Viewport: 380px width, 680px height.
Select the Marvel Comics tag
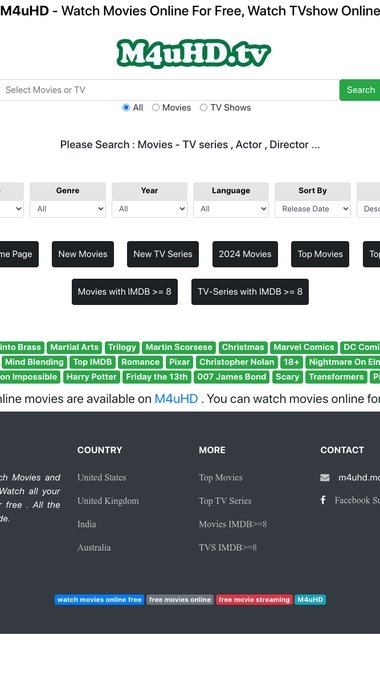tap(304, 347)
